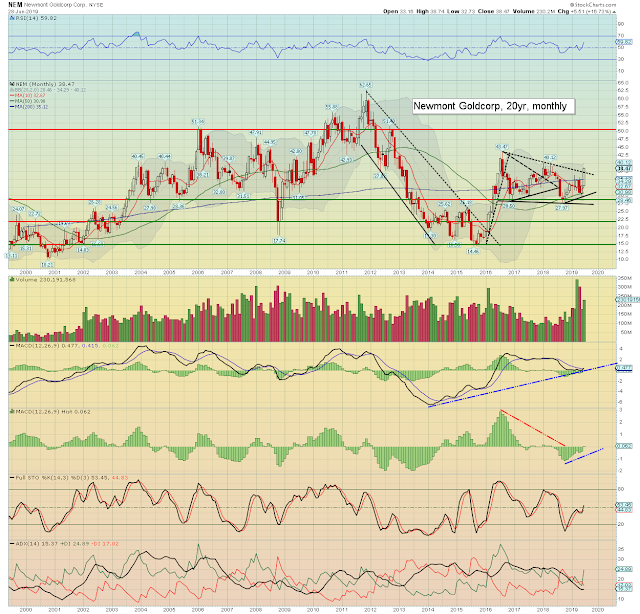640x614 pixels.
Task: Click the 'Volume 230,191,868' panel label
Action: click(x=45, y=280)
